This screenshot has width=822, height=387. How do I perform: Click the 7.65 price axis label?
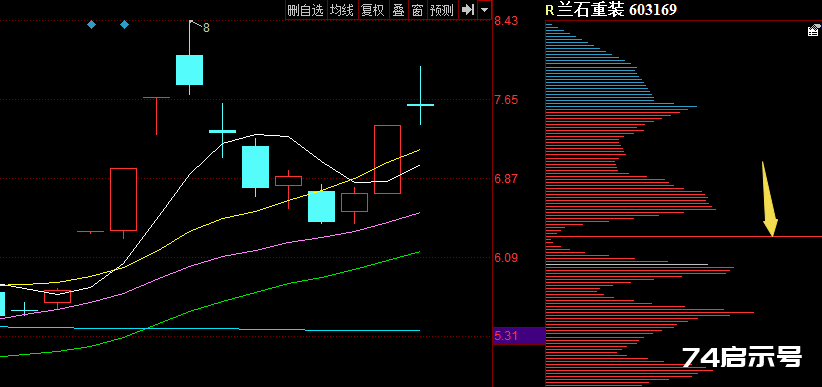pyautogui.click(x=506, y=100)
